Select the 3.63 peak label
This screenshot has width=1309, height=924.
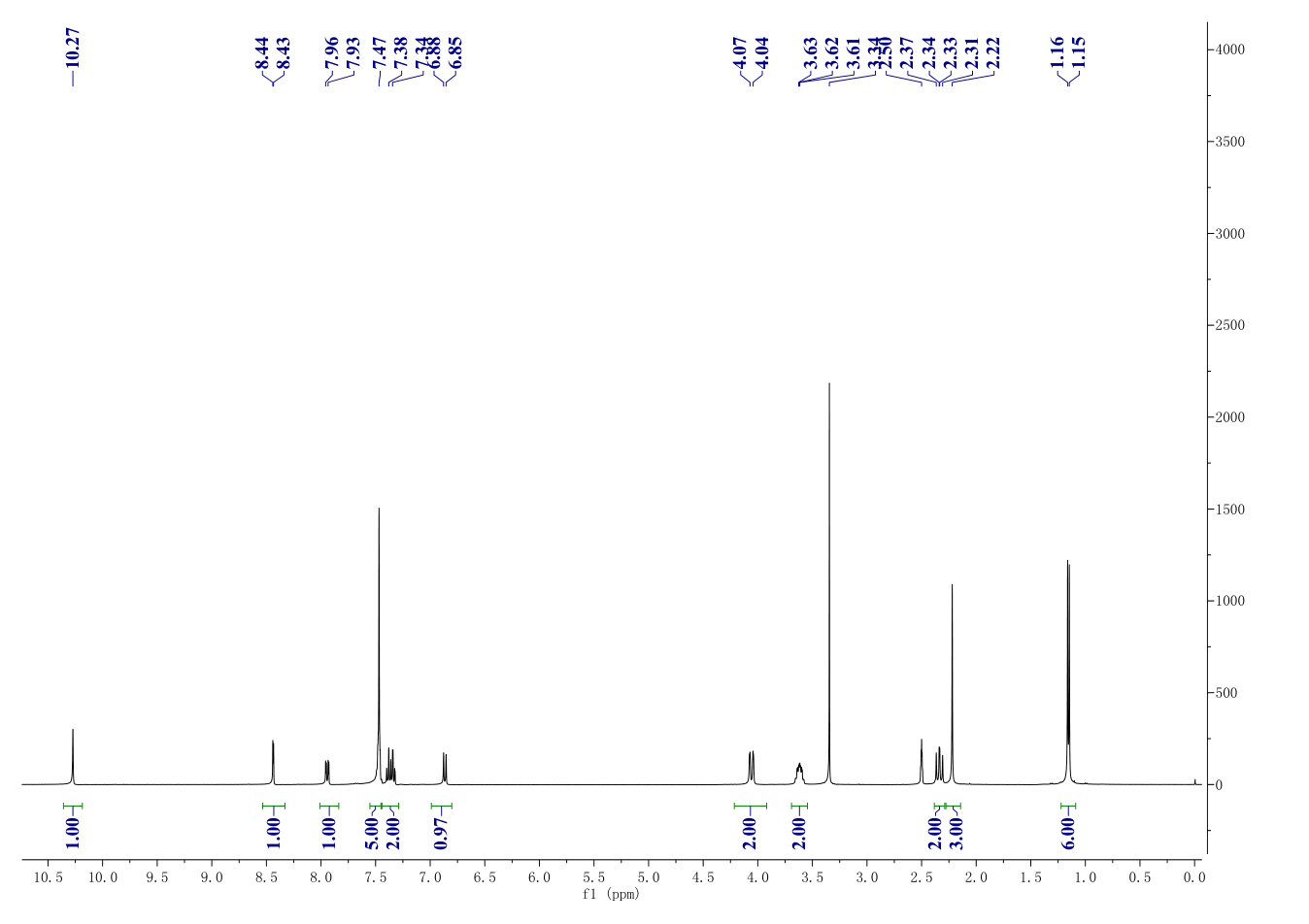810,52
